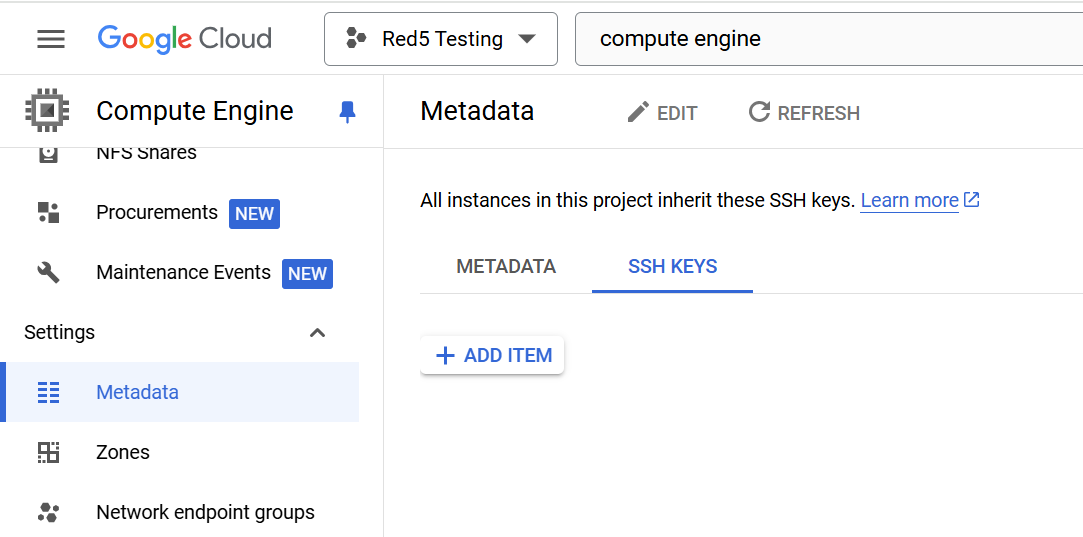Switch to the METADATA tab
This screenshot has width=1083, height=537.
[x=506, y=267]
